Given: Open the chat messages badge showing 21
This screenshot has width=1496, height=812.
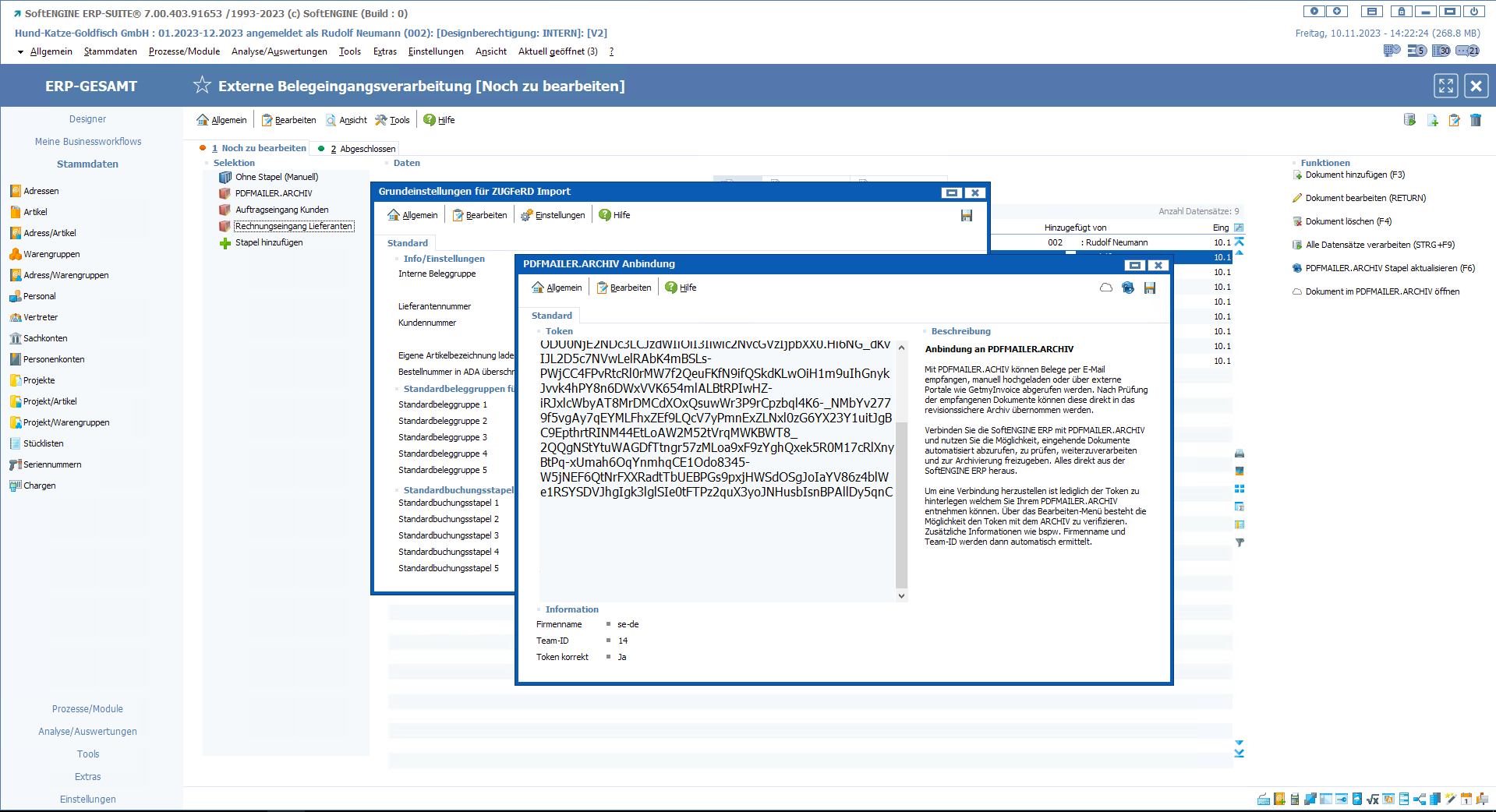Looking at the screenshot, I should point(1468,51).
